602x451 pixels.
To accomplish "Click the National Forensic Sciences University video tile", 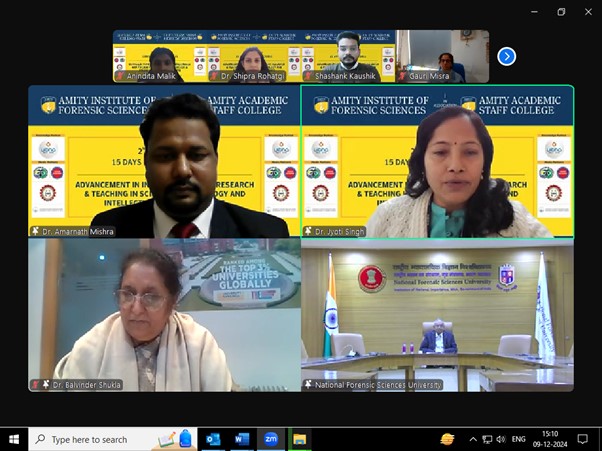I will point(437,315).
